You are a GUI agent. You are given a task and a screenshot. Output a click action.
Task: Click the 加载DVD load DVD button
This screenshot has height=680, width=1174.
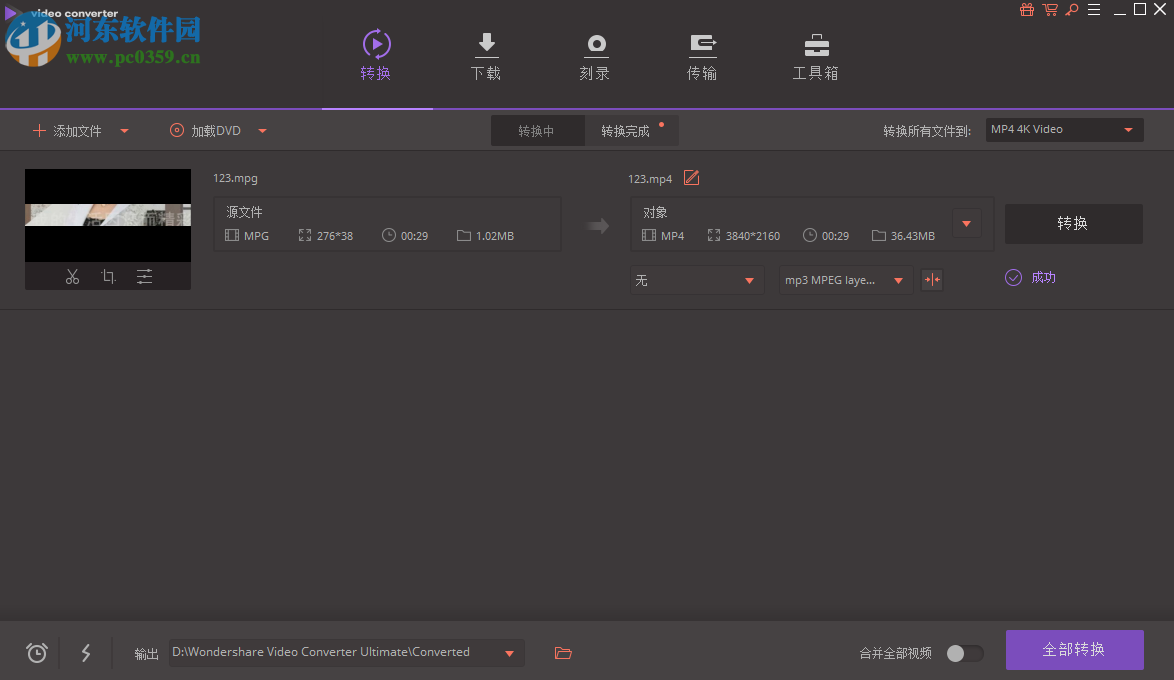click(206, 131)
